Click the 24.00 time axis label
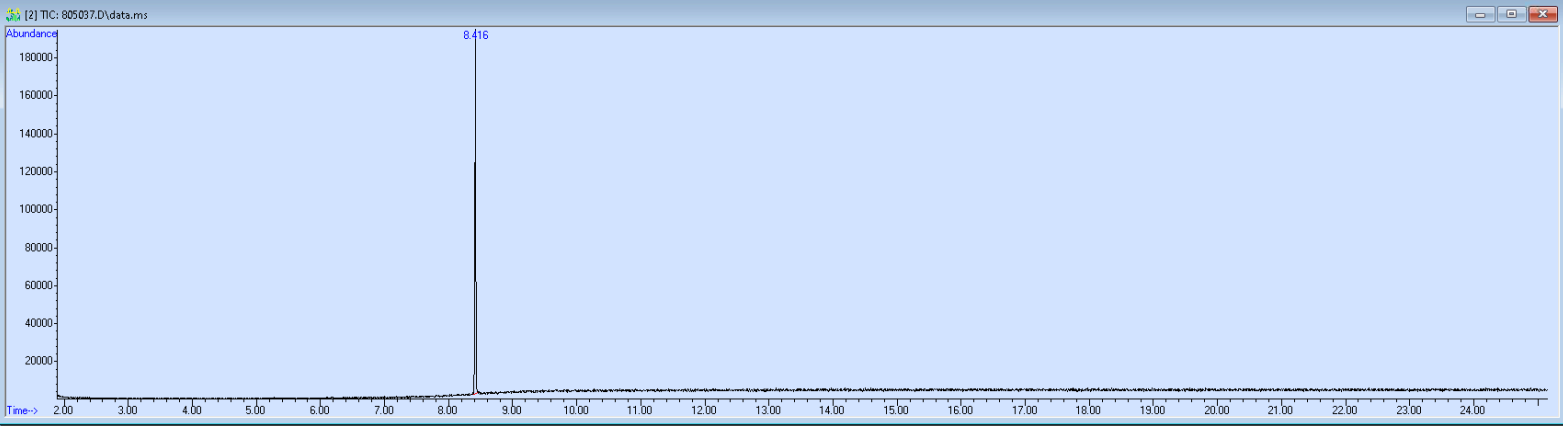 tap(1472, 410)
